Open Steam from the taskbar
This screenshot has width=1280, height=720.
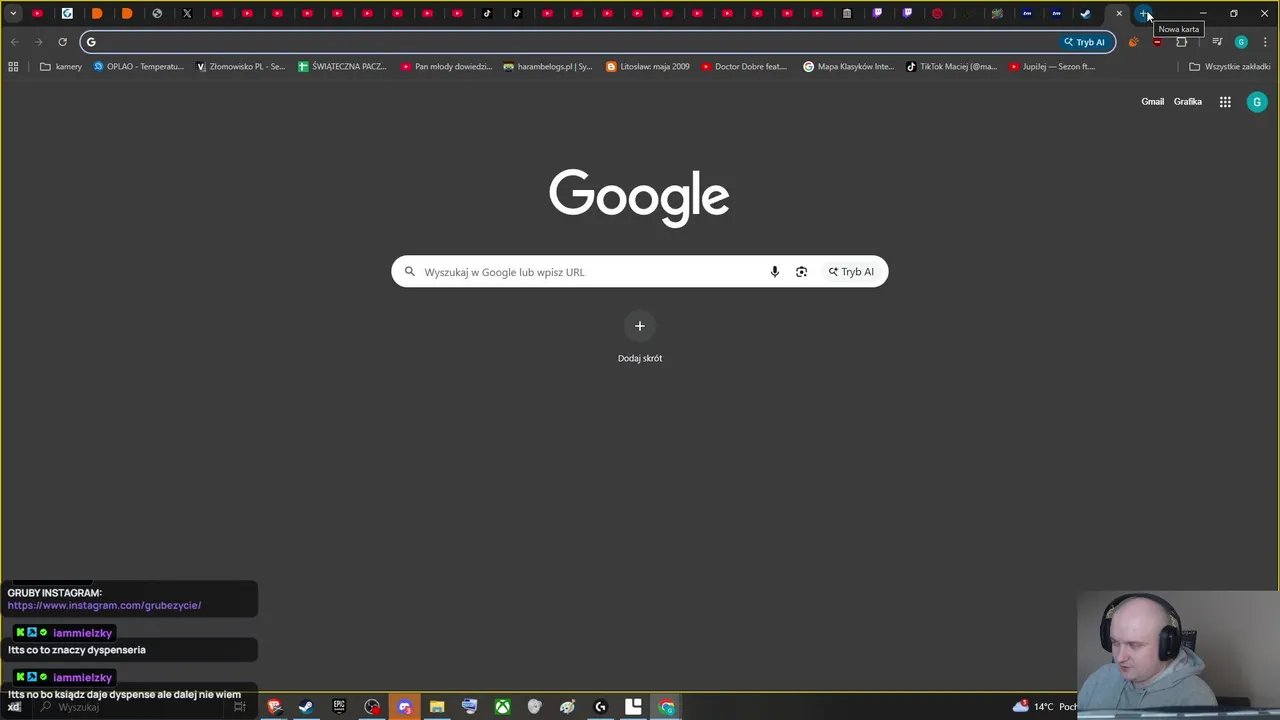306,707
